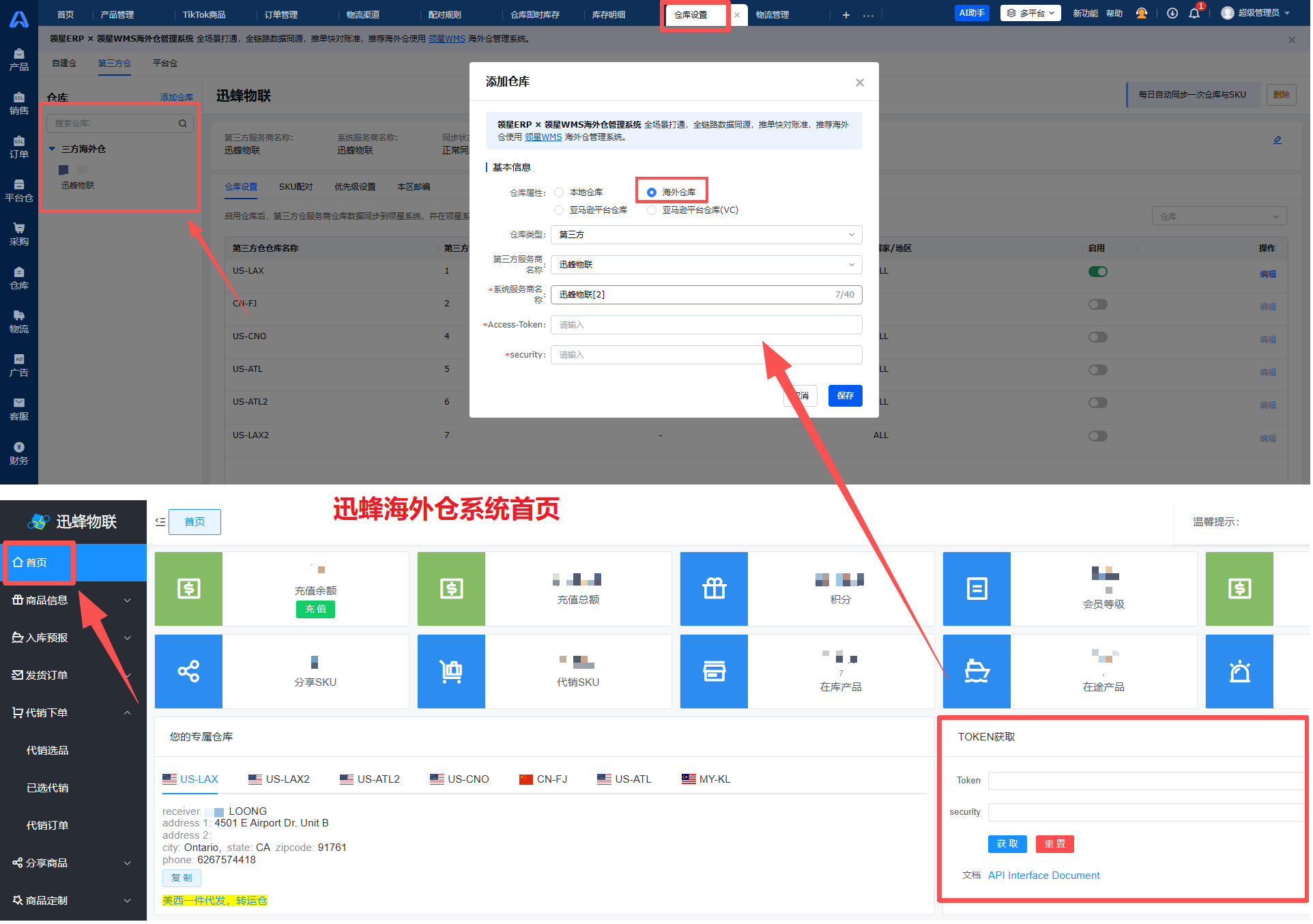The image size is (1313, 924).
Task: Enable the US-CNO warehouse toggle
Action: pos(1098,337)
